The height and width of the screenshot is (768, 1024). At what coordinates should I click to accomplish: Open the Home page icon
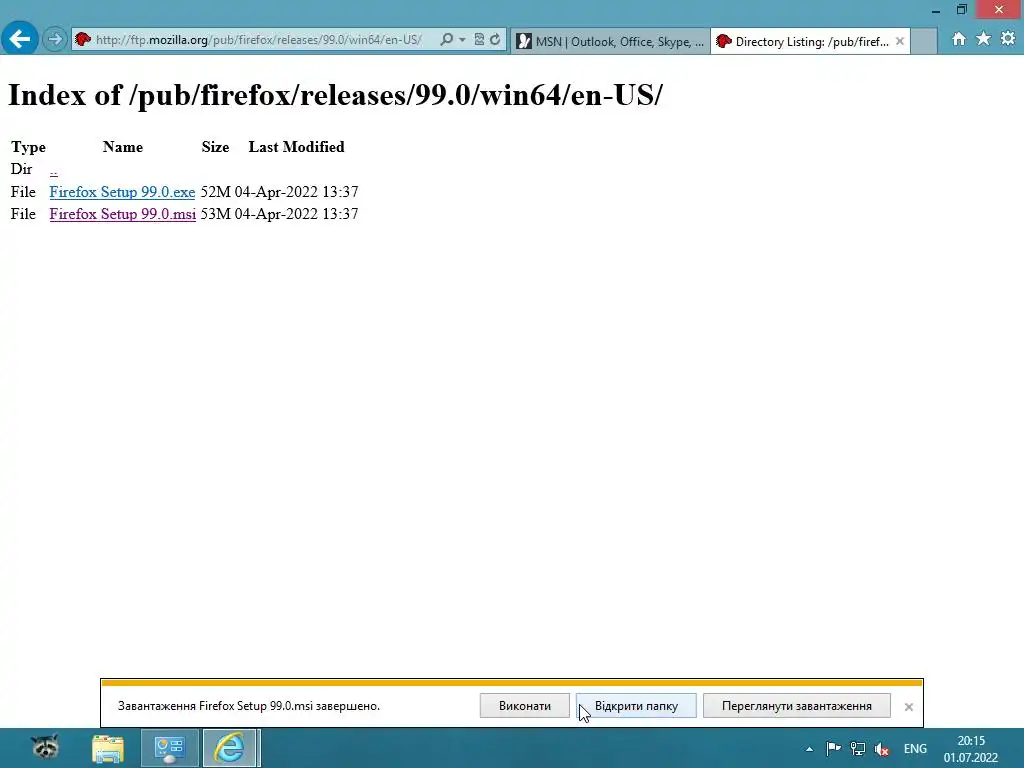[x=959, y=39]
